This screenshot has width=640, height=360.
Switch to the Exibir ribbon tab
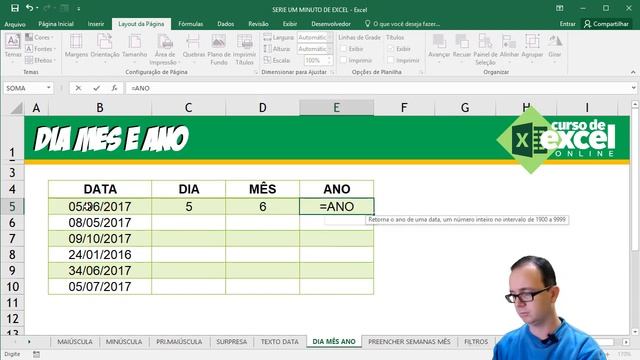290,24
